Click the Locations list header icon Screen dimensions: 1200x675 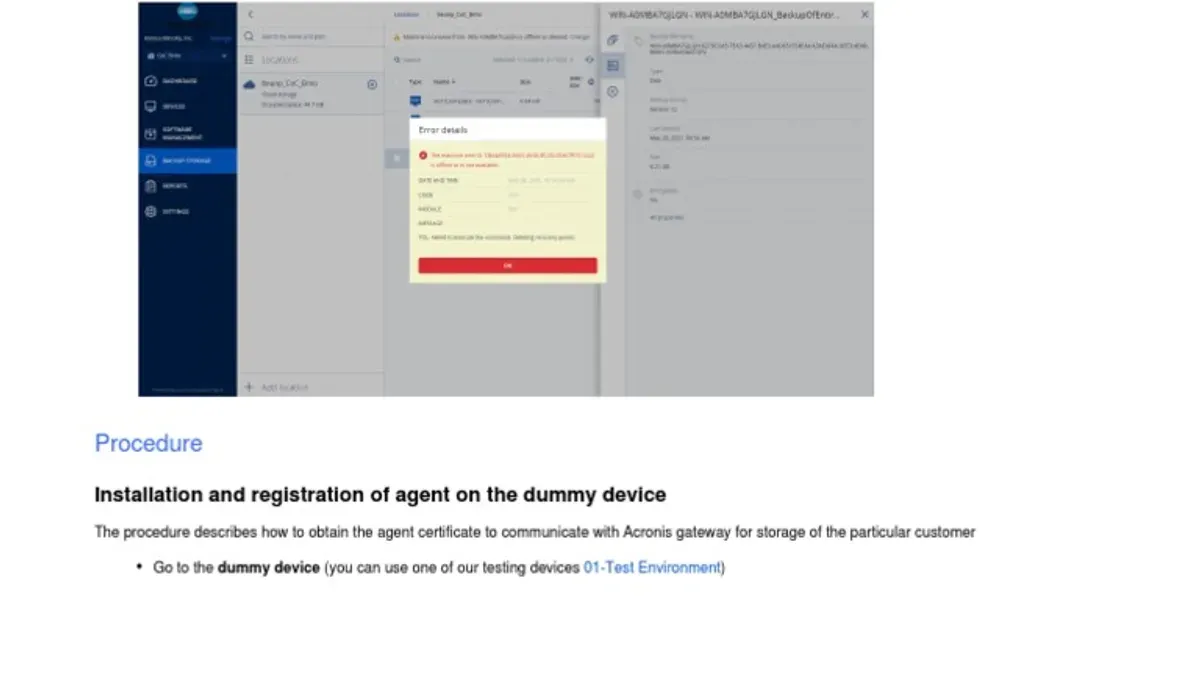(x=250, y=60)
